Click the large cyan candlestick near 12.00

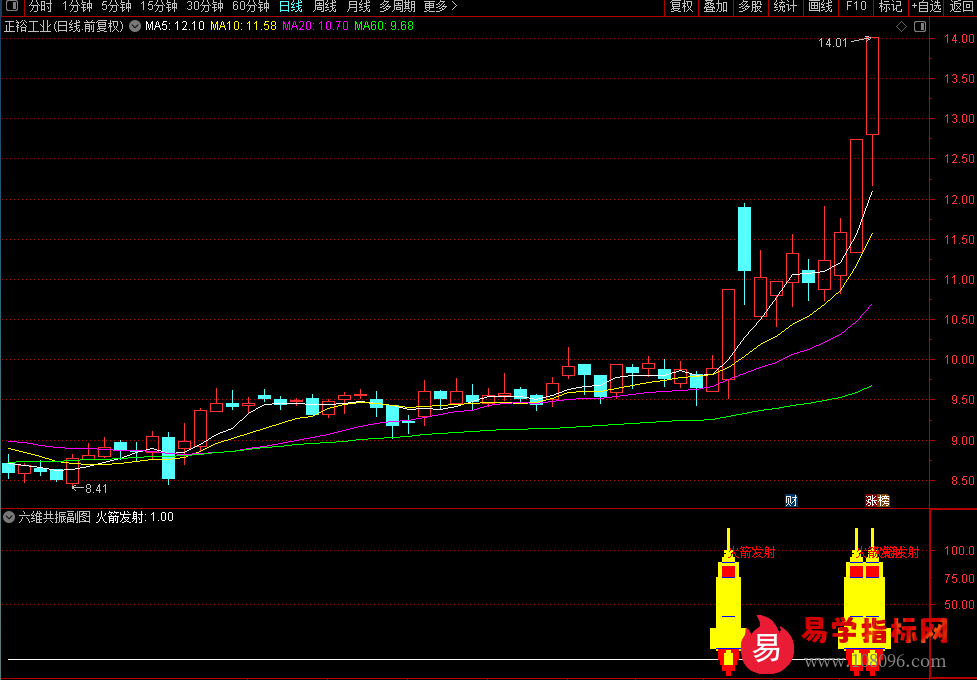tap(745, 239)
